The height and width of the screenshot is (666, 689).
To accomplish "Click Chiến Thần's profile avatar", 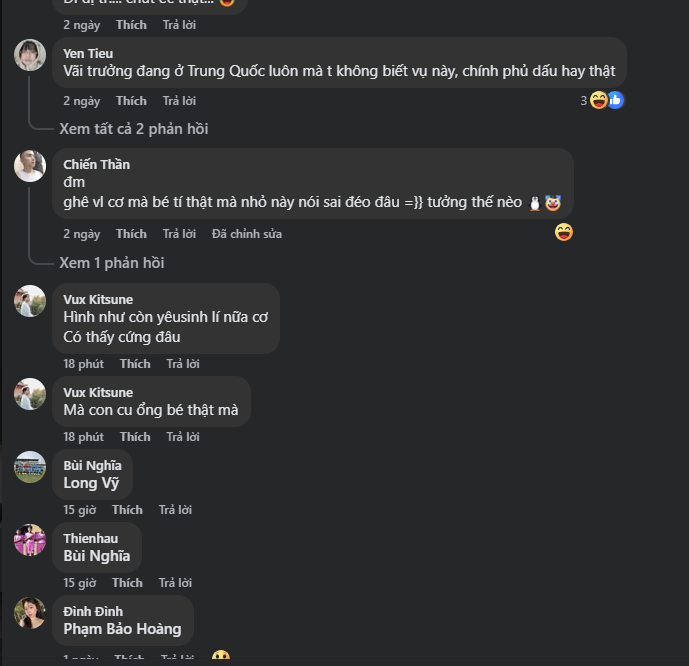I will click(x=30, y=166).
